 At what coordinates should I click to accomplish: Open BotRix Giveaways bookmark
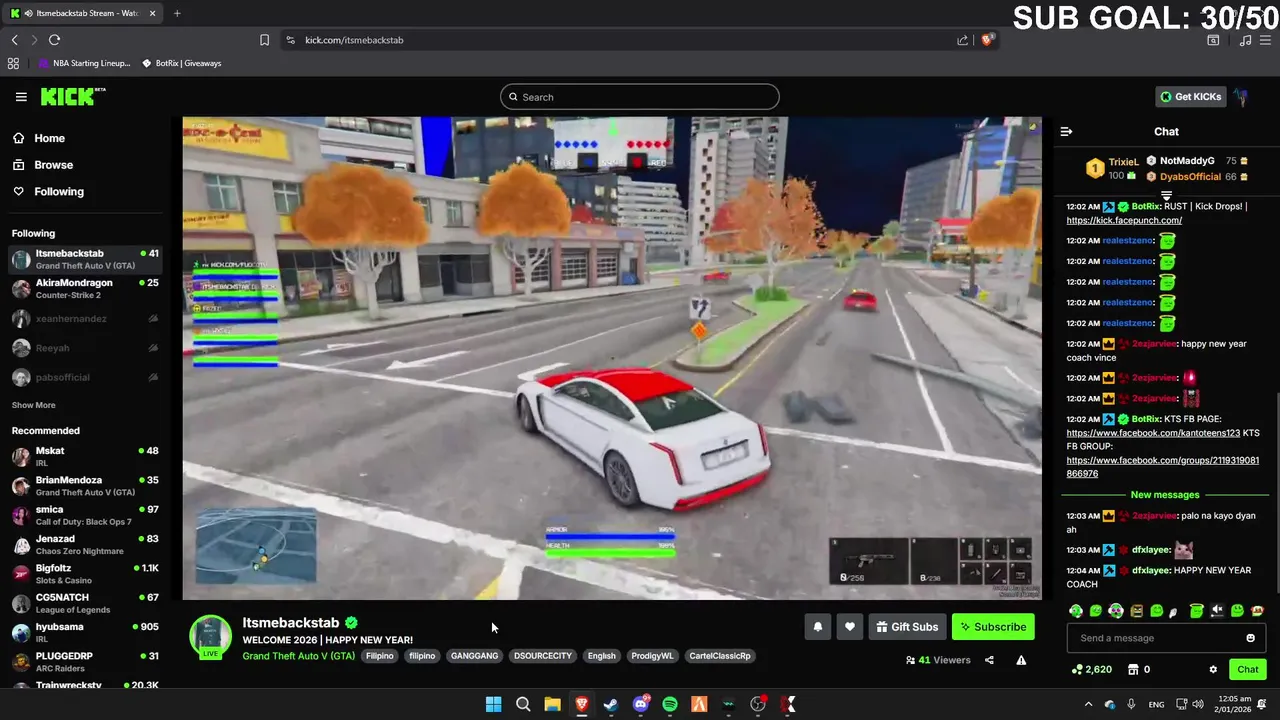(x=181, y=63)
